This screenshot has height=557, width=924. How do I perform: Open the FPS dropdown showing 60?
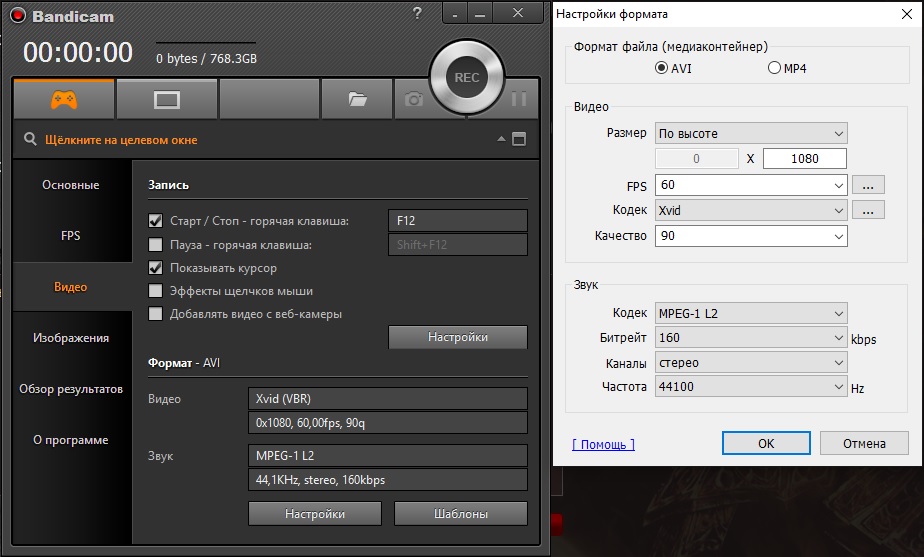[751, 185]
